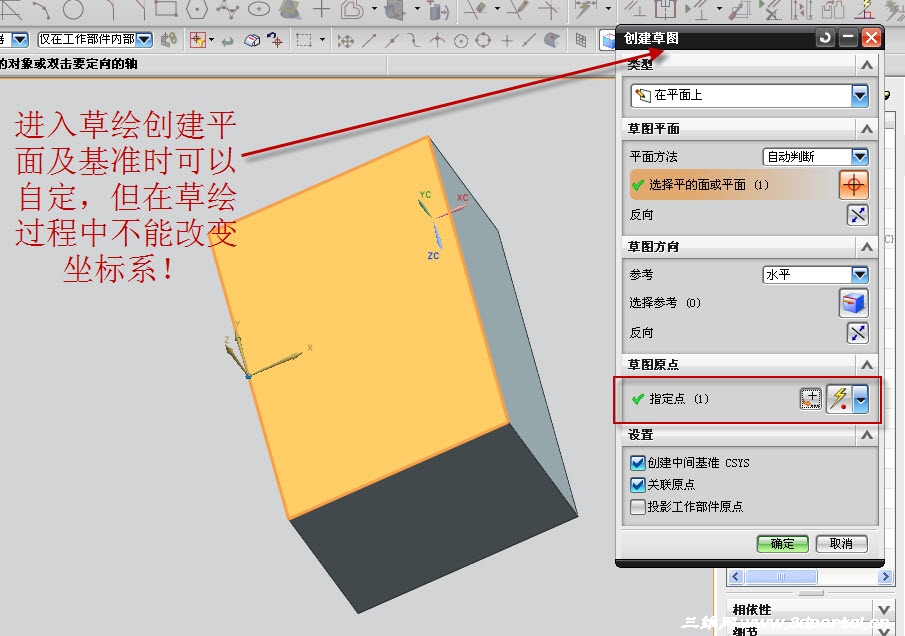The width and height of the screenshot is (905, 636).
Task: Open the Quick Trim dropdown arrow
Action: tap(497, 9)
